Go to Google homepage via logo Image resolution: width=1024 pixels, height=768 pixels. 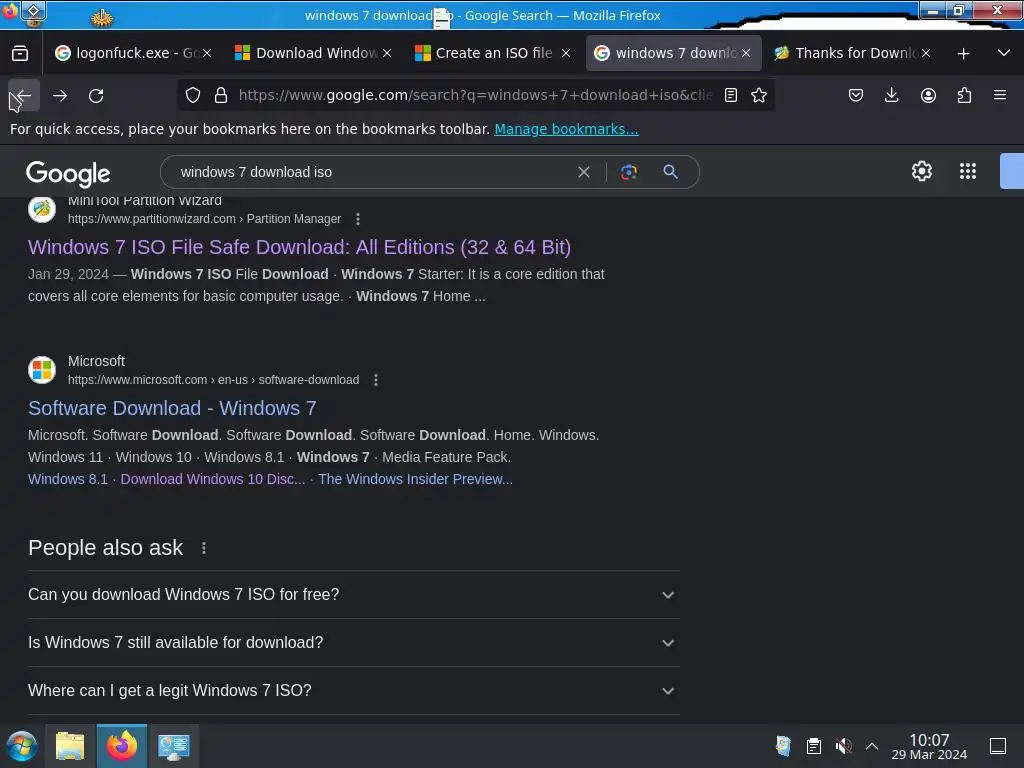click(68, 173)
